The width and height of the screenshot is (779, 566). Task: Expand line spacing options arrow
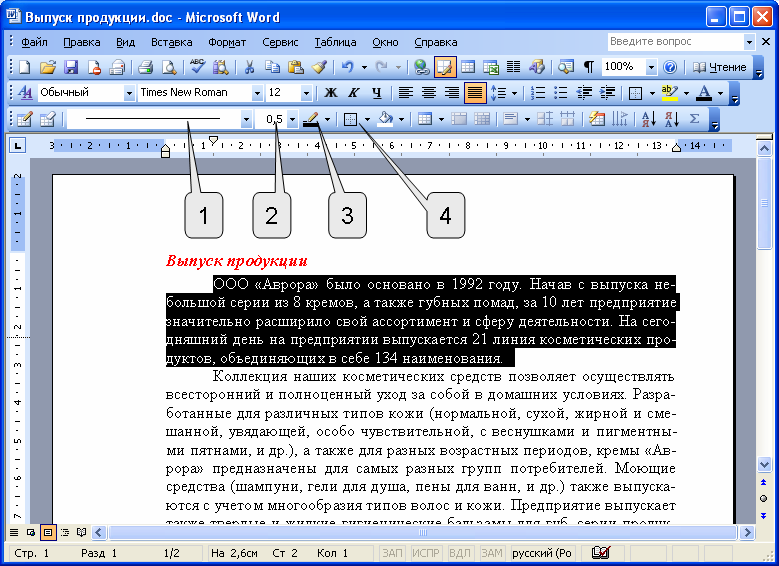514,92
